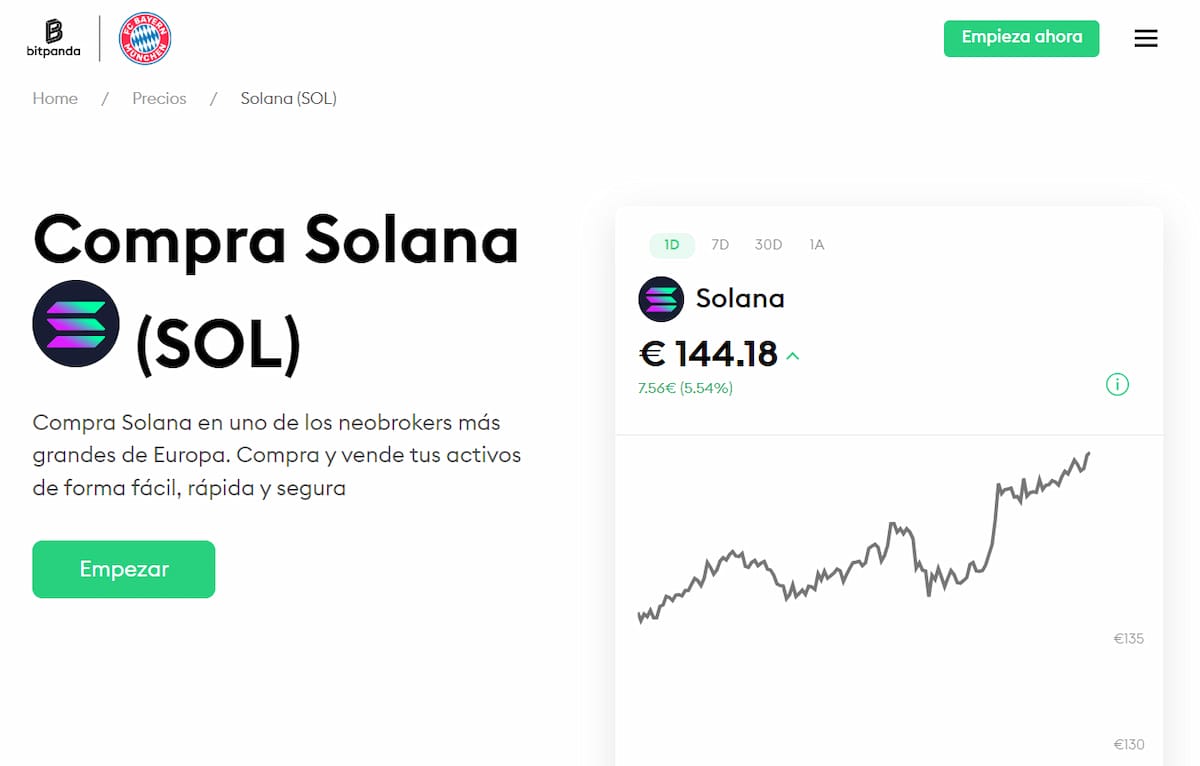Enable the 1A timeframe option

tap(817, 244)
